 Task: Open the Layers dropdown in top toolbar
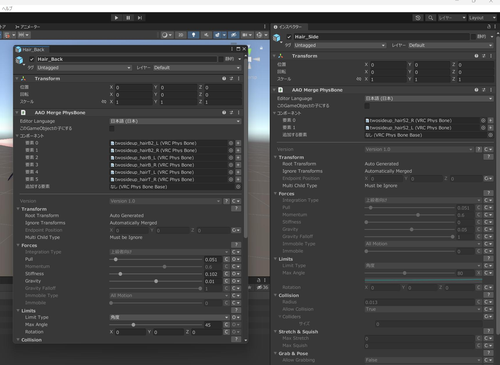[x=452, y=18]
